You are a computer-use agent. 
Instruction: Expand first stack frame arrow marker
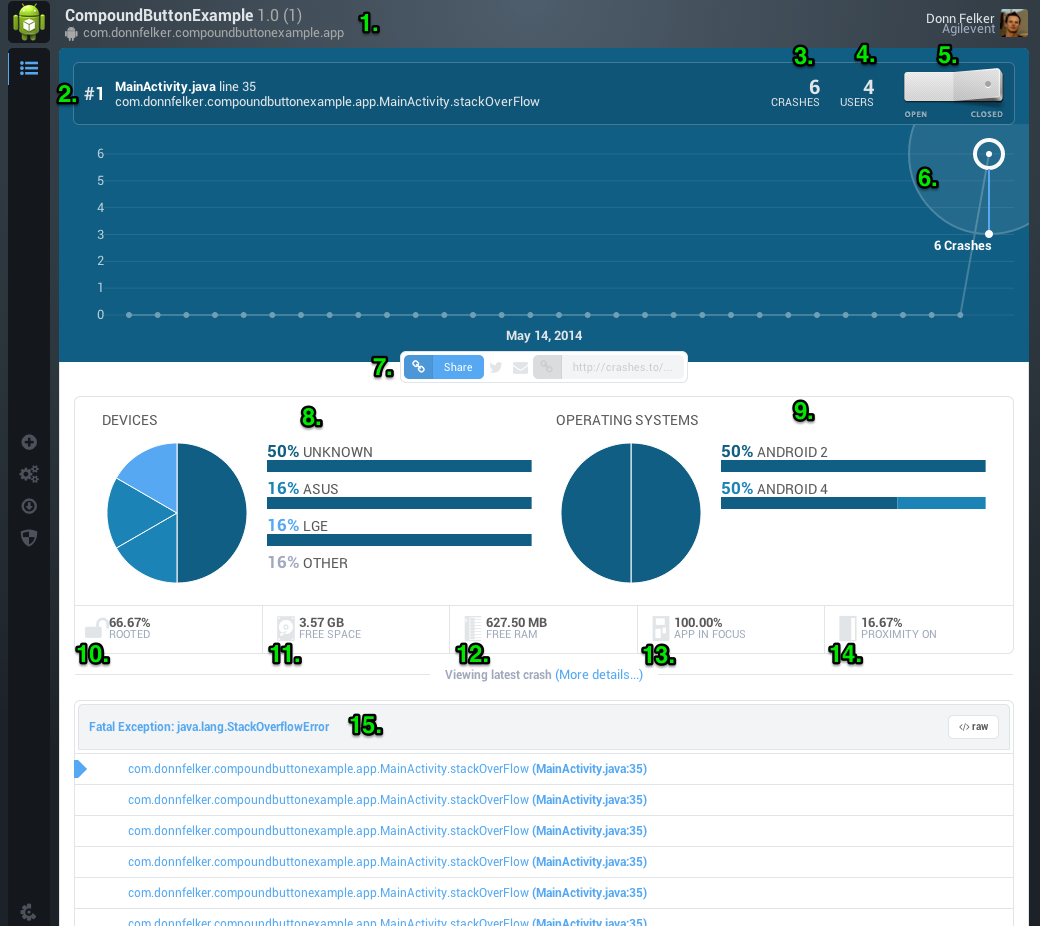click(80, 769)
